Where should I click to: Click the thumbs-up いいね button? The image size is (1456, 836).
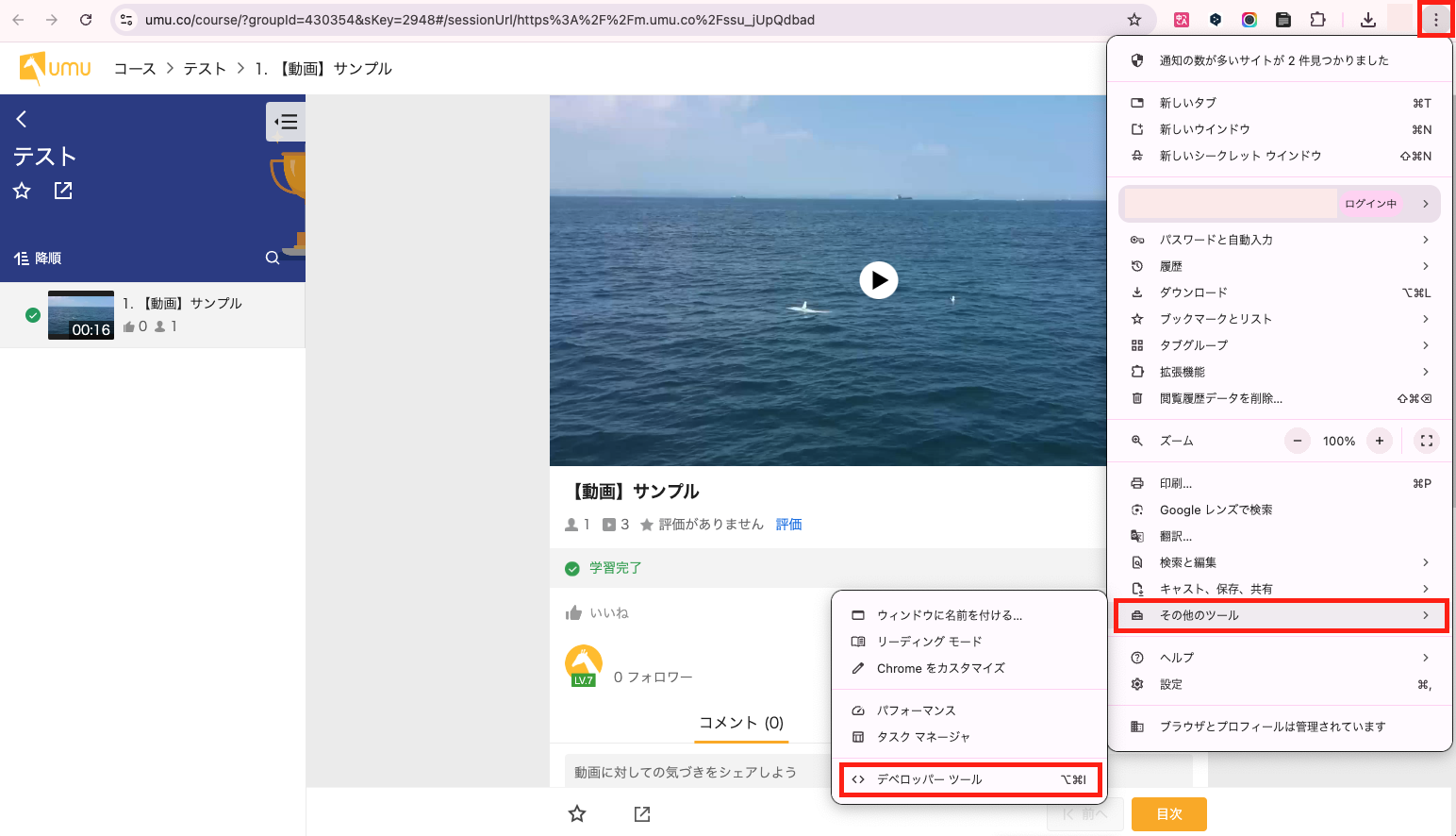(x=596, y=613)
